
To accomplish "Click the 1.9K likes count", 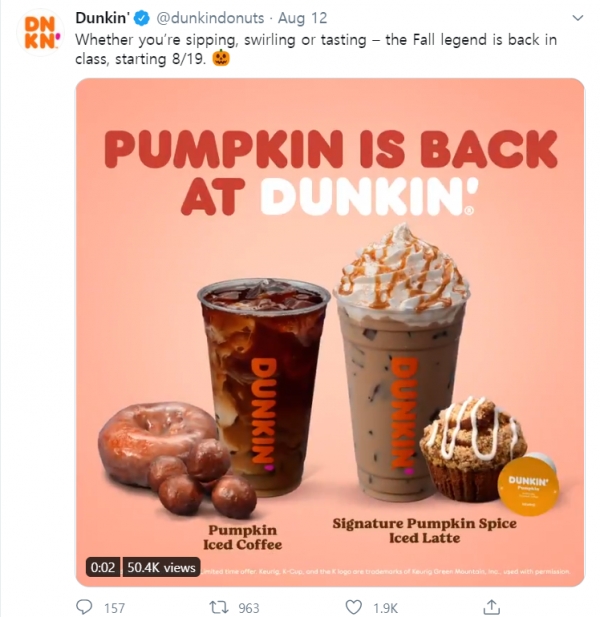I will [386, 608].
